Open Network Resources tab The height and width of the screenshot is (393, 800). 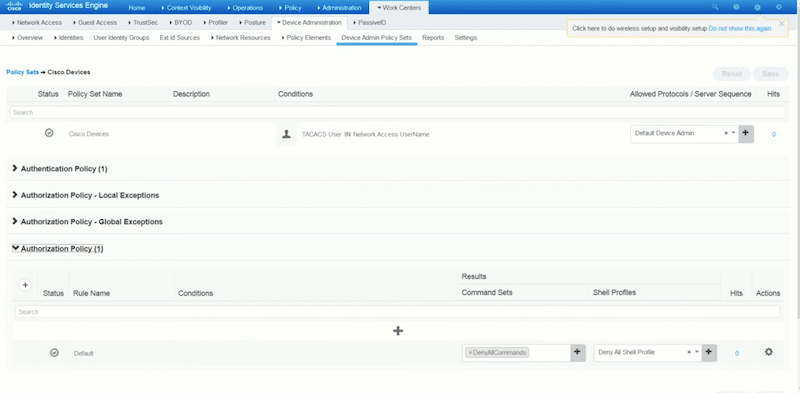tap(240, 38)
